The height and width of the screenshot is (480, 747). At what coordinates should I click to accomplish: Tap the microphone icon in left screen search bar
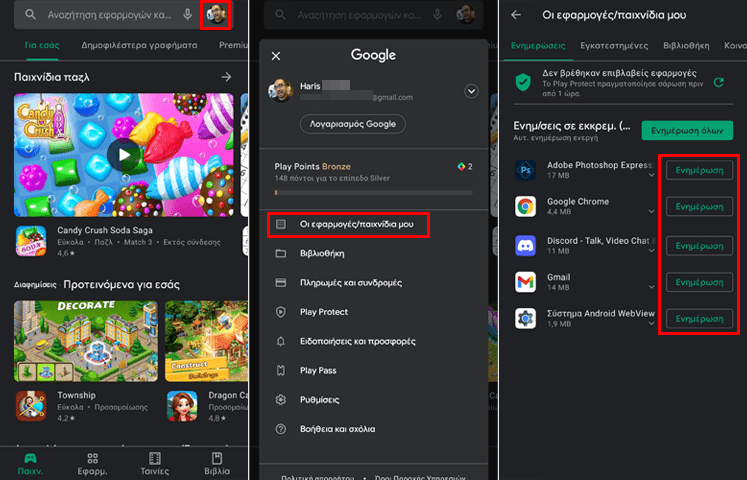click(x=188, y=14)
